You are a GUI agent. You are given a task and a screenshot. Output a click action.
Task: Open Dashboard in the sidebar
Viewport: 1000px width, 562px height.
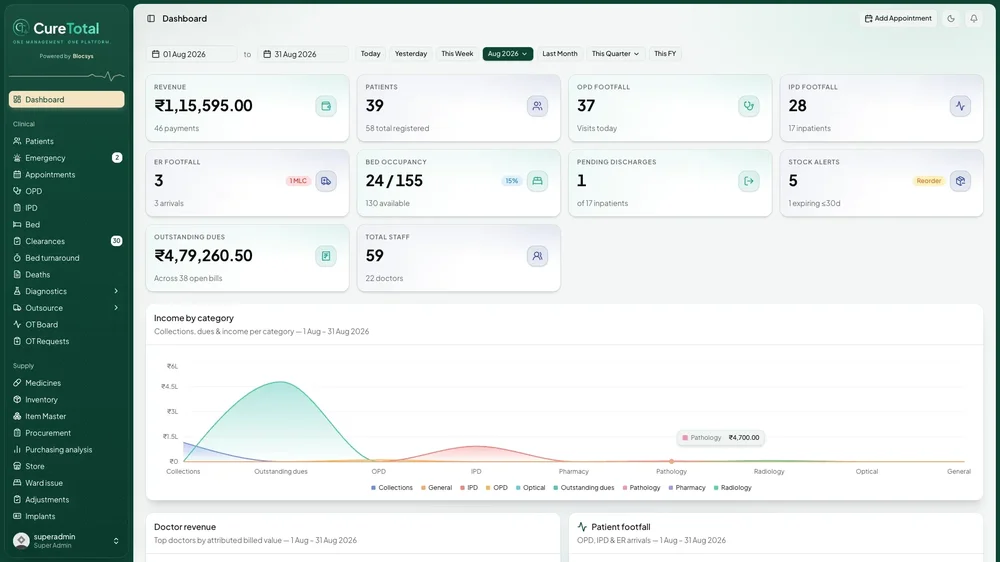pyautogui.click(x=66, y=100)
